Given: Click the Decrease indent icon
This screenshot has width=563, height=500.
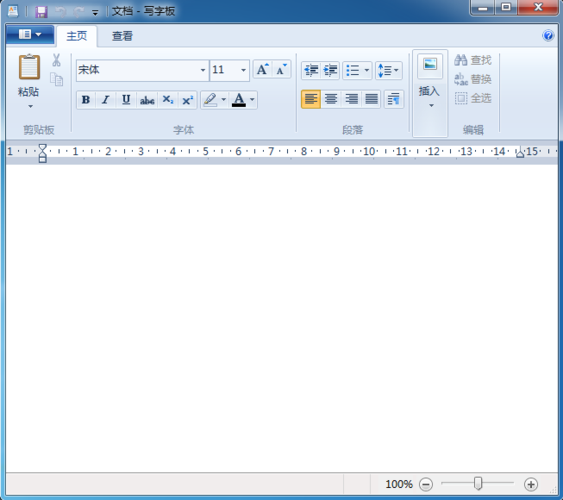Looking at the screenshot, I should tap(311, 70).
